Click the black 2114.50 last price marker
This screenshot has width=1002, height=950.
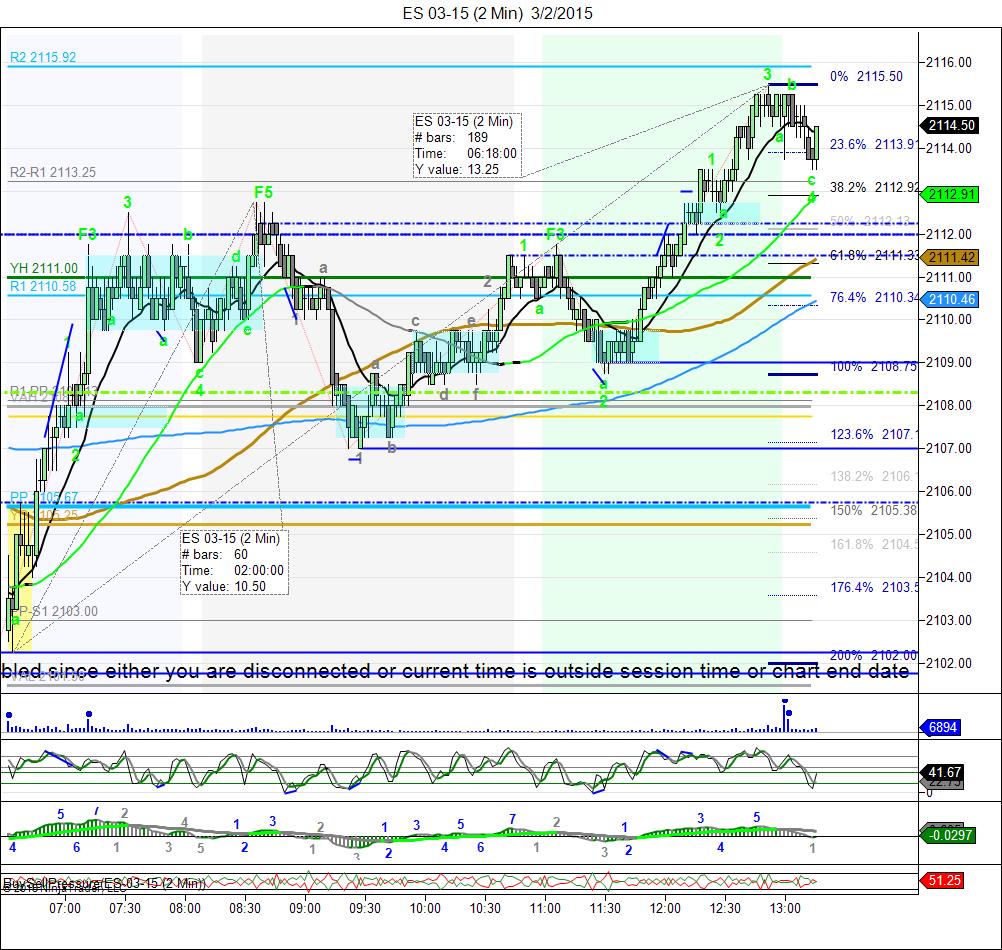click(950, 125)
